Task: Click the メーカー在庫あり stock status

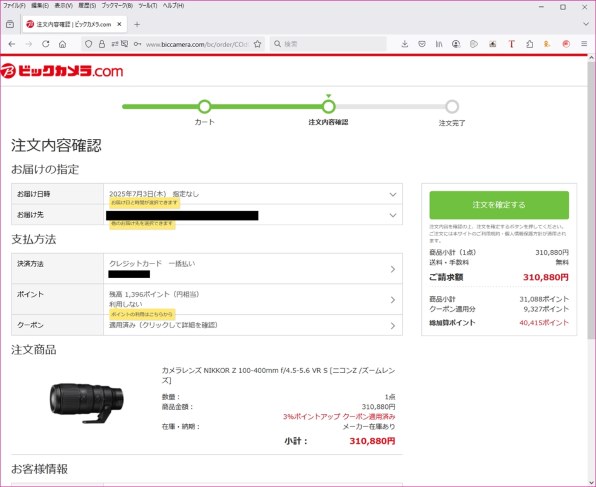Action: tap(369, 427)
